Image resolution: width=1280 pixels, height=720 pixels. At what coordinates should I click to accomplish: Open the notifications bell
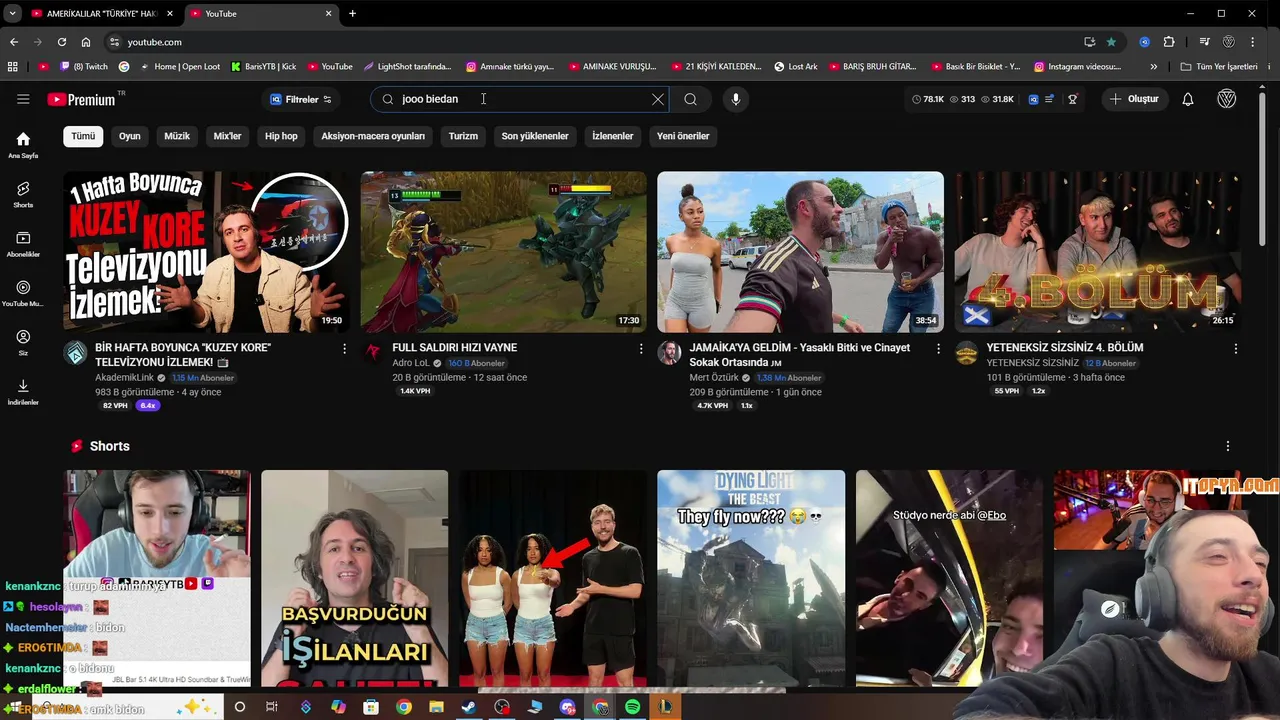1188,99
